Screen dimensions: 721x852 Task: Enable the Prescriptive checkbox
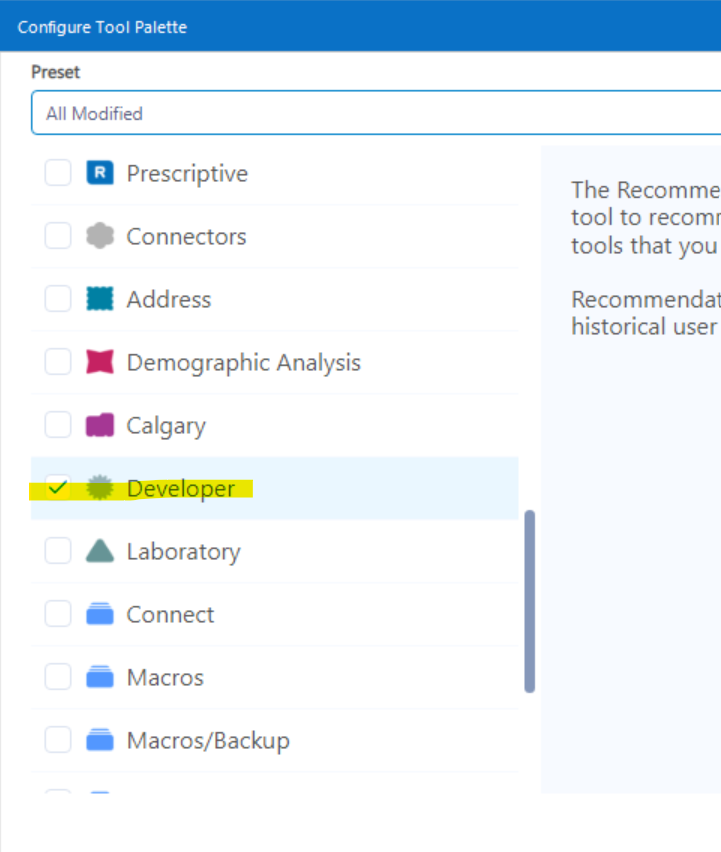click(58, 173)
